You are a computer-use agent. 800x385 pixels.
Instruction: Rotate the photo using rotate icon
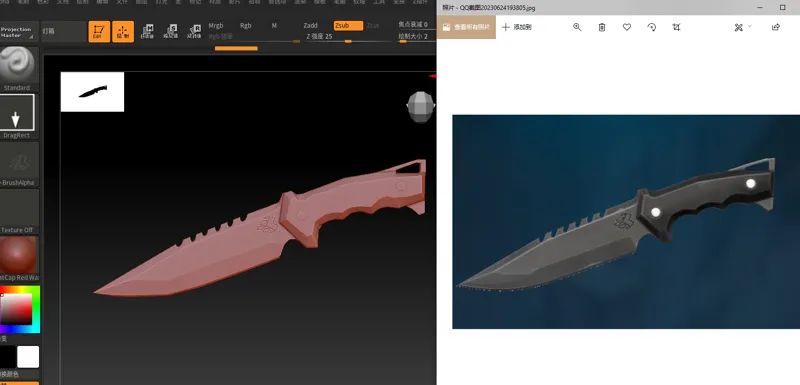coord(652,27)
